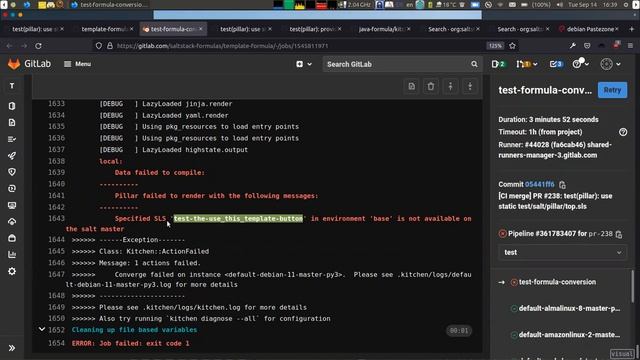
Task: Expand the collapsed left sidebar
Action: coord(12,348)
